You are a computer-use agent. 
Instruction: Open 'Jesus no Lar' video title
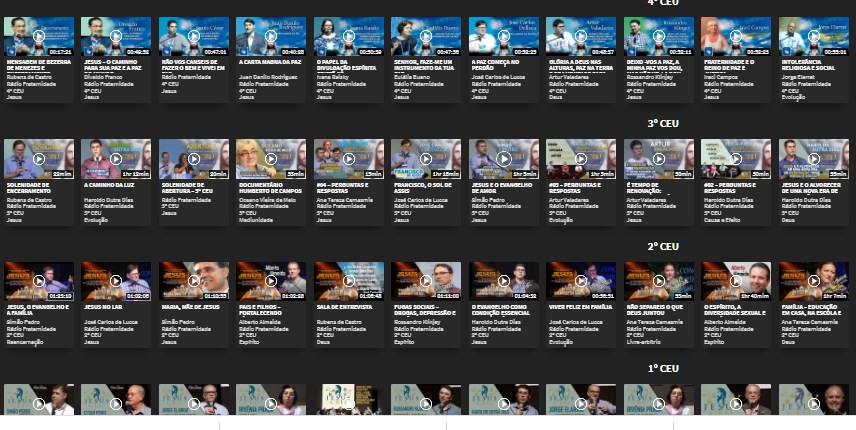103,306
